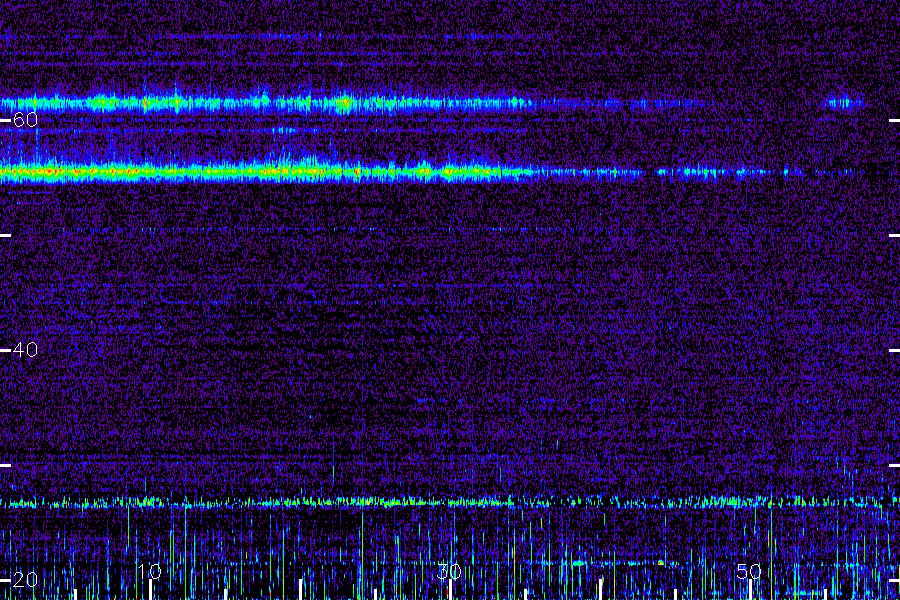Click the 20 label on the vertical axis

pyautogui.click(x=25, y=580)
